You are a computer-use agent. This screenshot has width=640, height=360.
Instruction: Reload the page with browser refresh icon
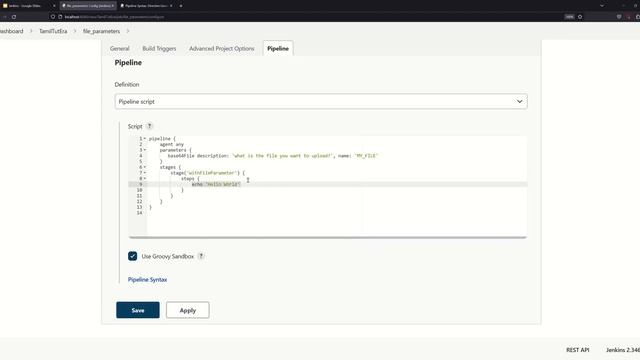(14, 17)
